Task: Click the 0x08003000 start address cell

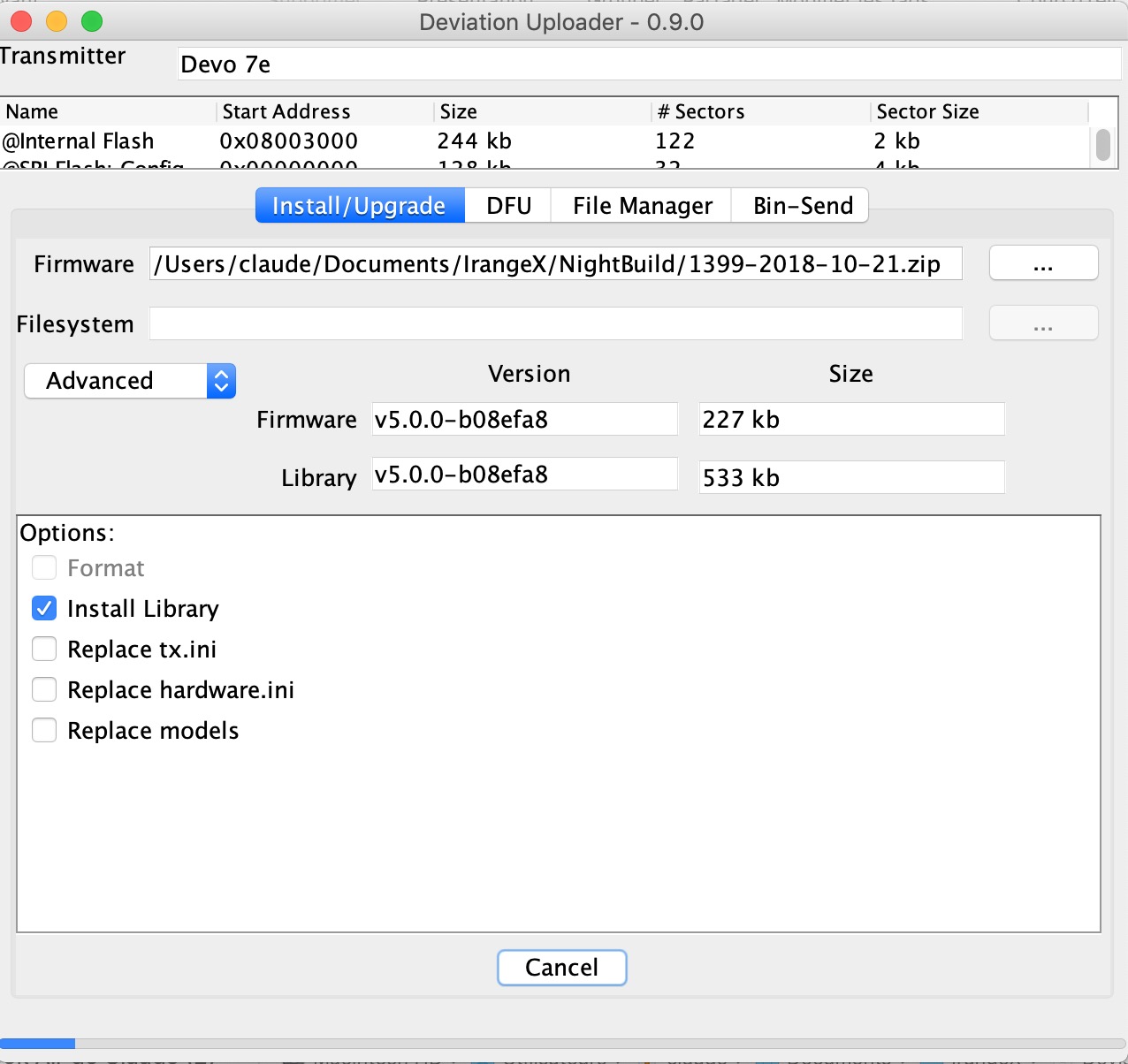Action: 289,141
